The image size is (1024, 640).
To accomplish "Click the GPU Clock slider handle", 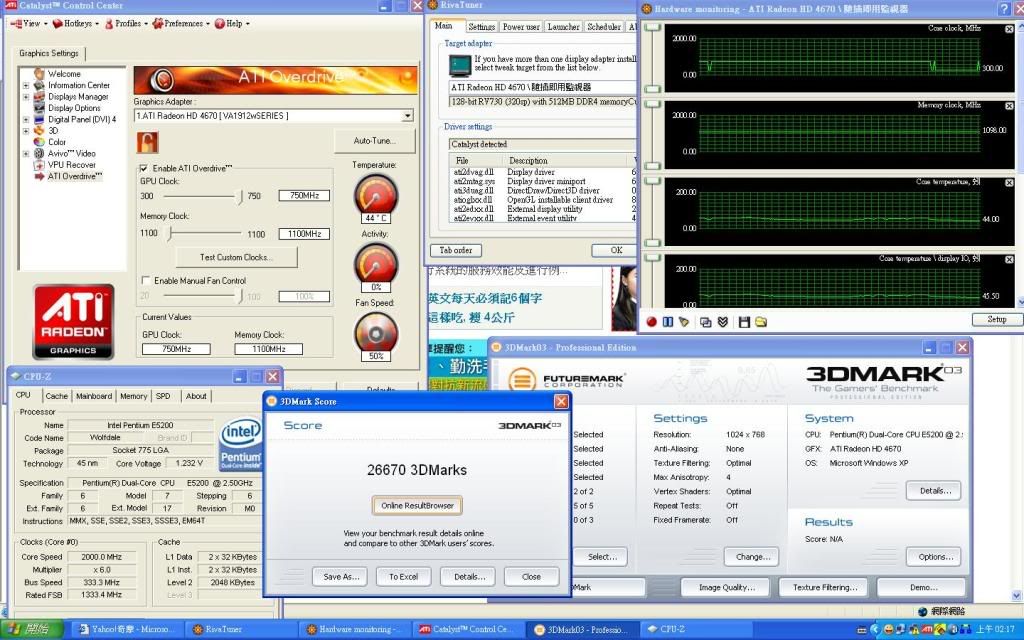I will pos(240,196).
